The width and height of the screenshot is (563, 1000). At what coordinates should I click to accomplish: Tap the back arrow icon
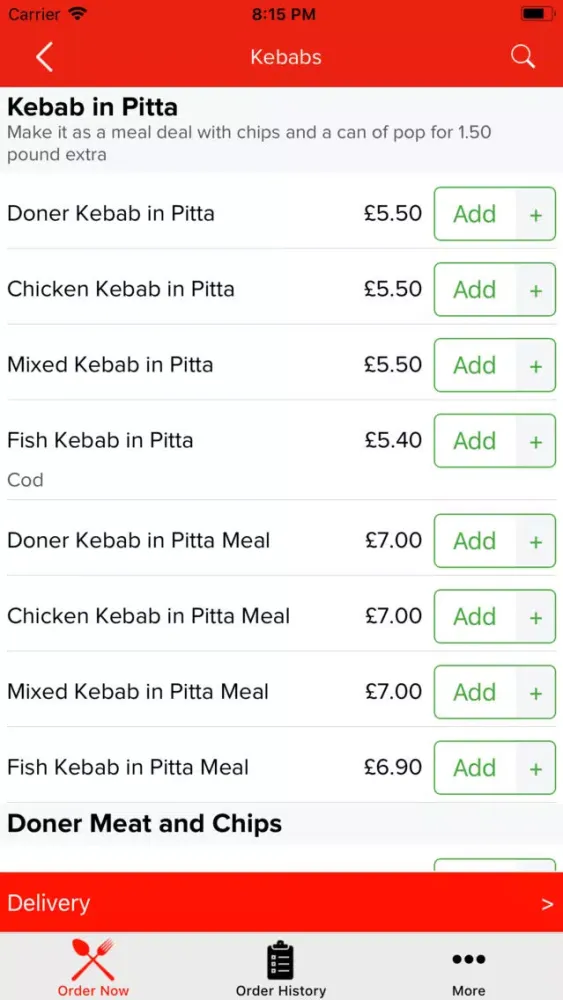tap(44, 57)
